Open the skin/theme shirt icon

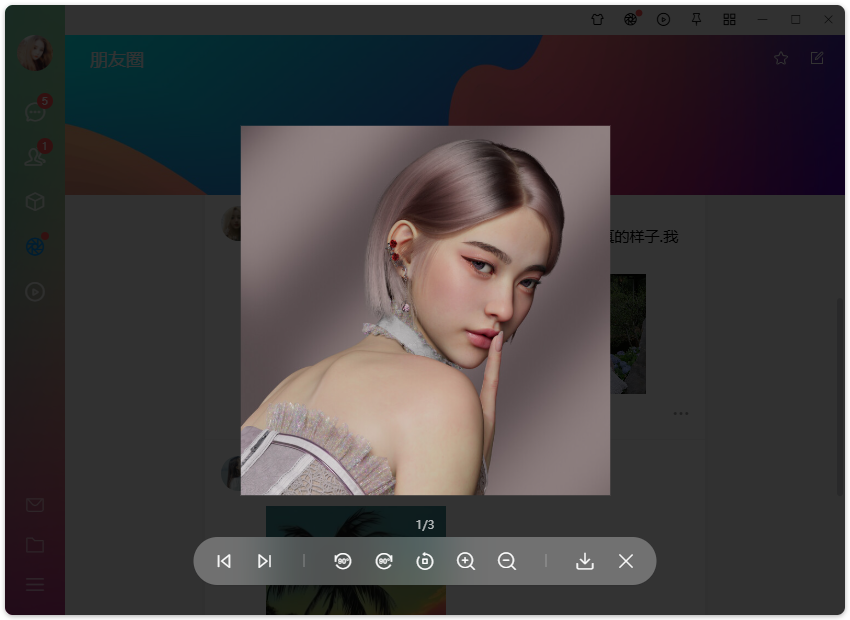[597, 20]
